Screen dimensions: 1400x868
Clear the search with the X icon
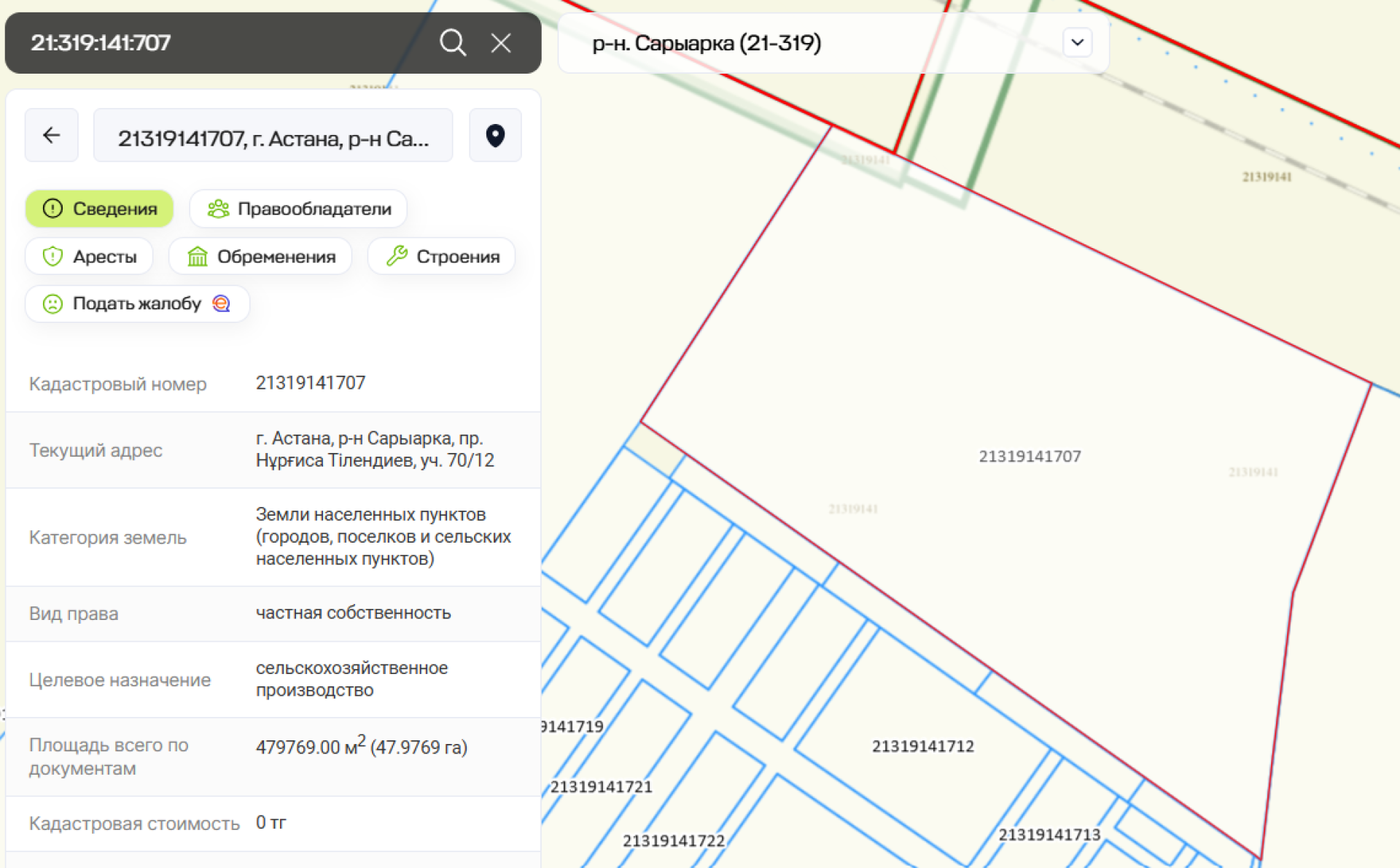click(501, 42)
